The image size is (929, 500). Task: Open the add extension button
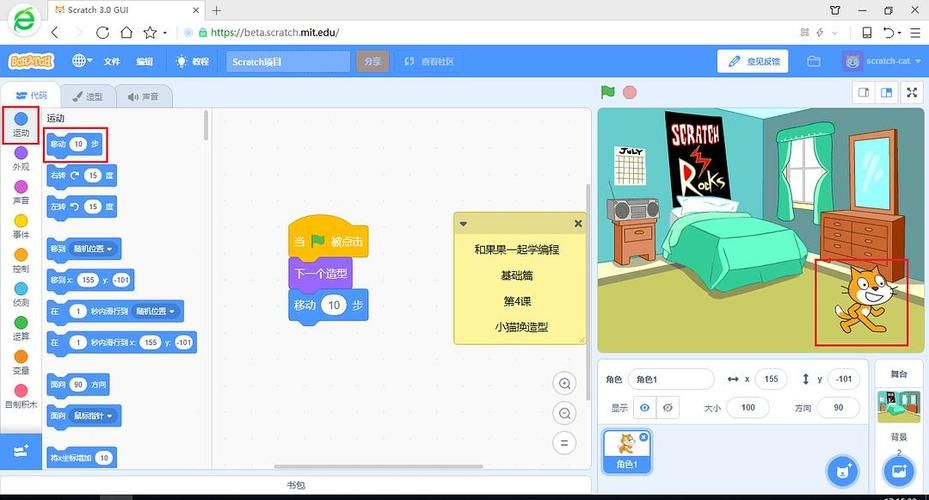tap(20, 452)
